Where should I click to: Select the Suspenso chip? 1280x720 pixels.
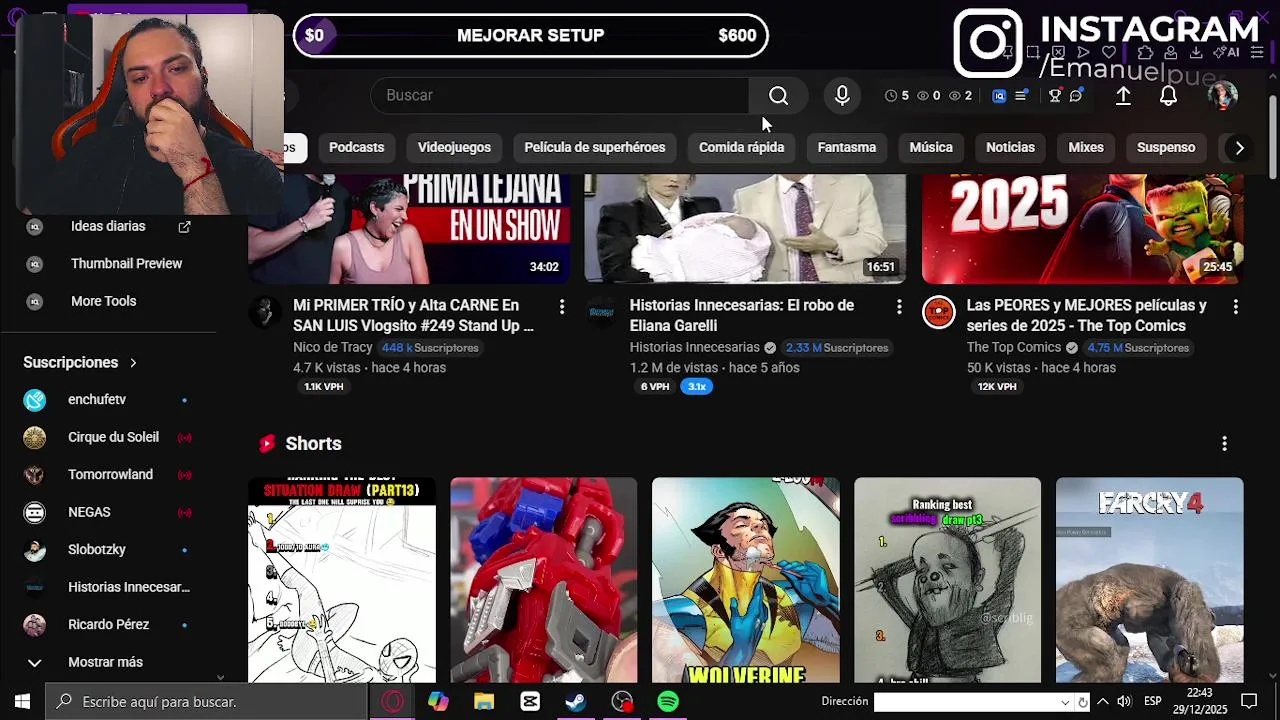pyautogui.click(x=1166, y=147)
